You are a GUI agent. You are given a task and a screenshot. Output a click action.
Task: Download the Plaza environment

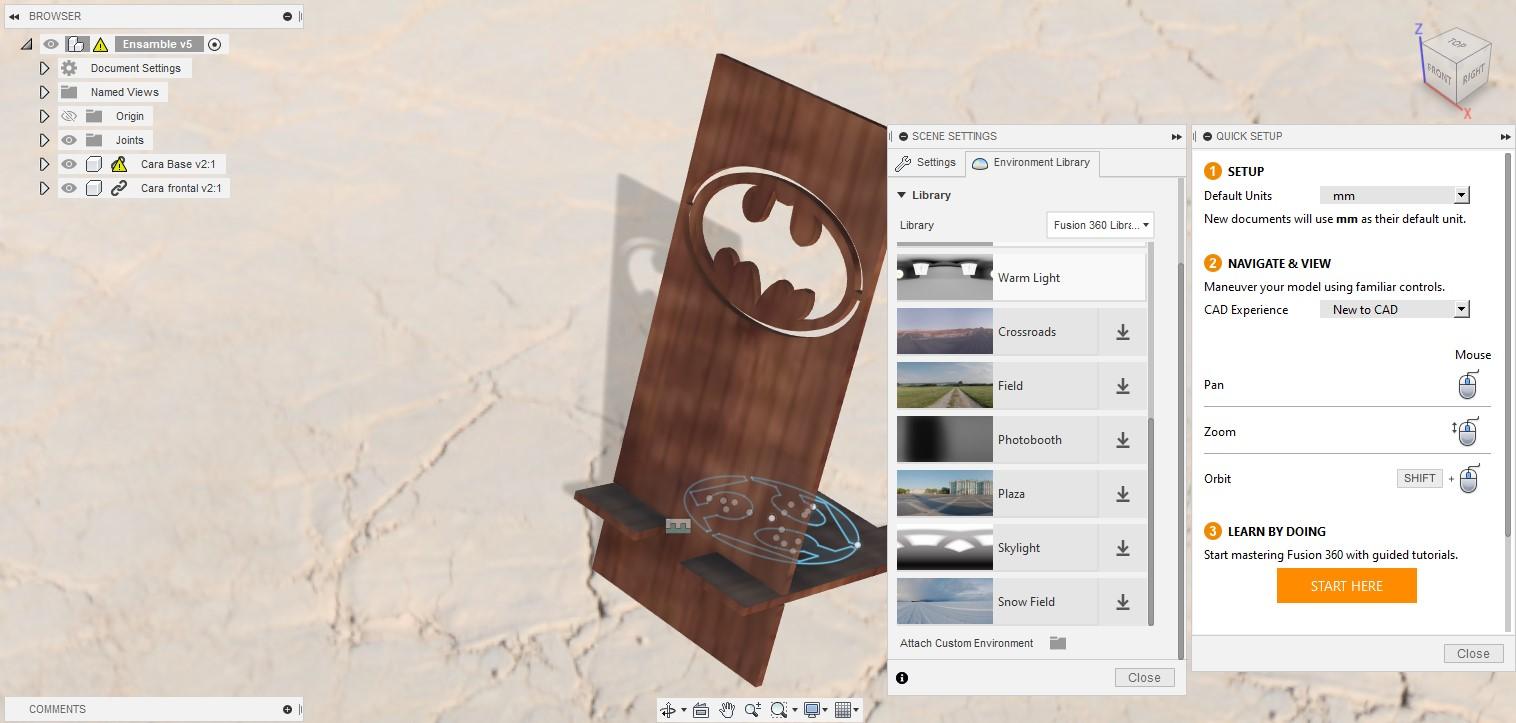click(1123, 494)
